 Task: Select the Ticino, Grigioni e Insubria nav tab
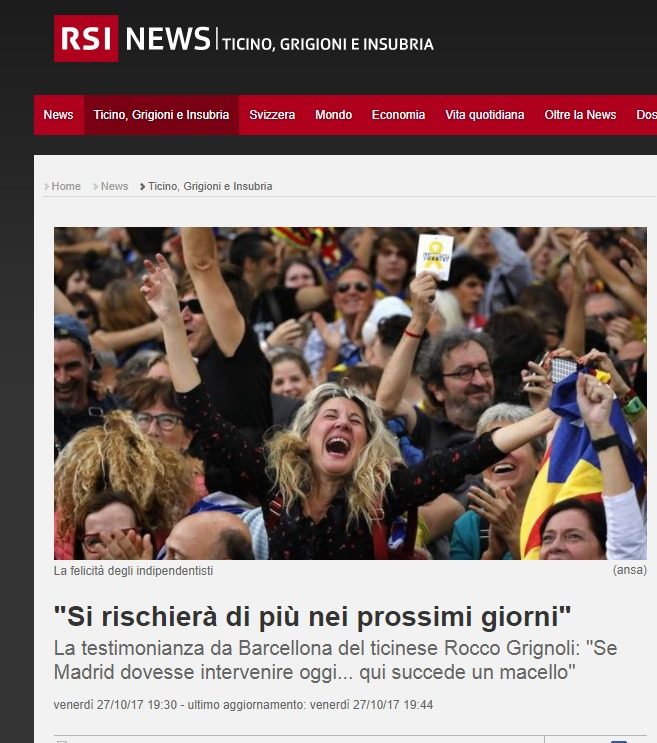[x=162, y=115]
